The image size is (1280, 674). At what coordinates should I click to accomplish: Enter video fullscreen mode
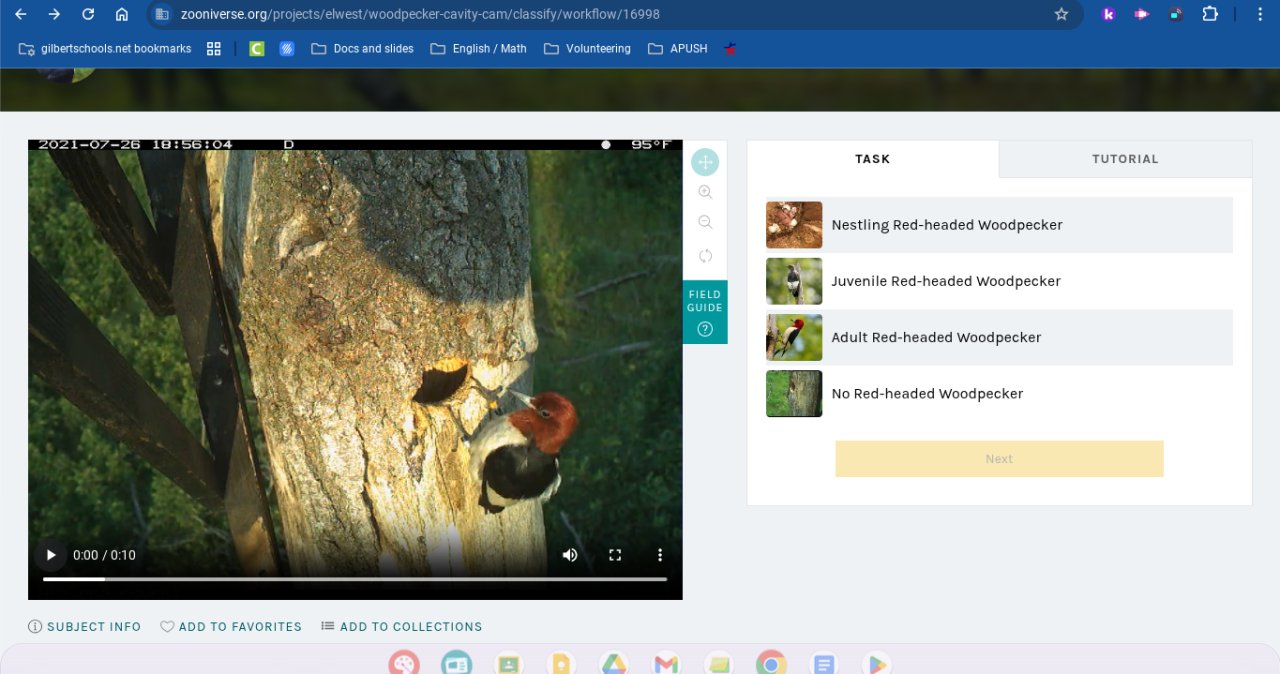[615, 555]
